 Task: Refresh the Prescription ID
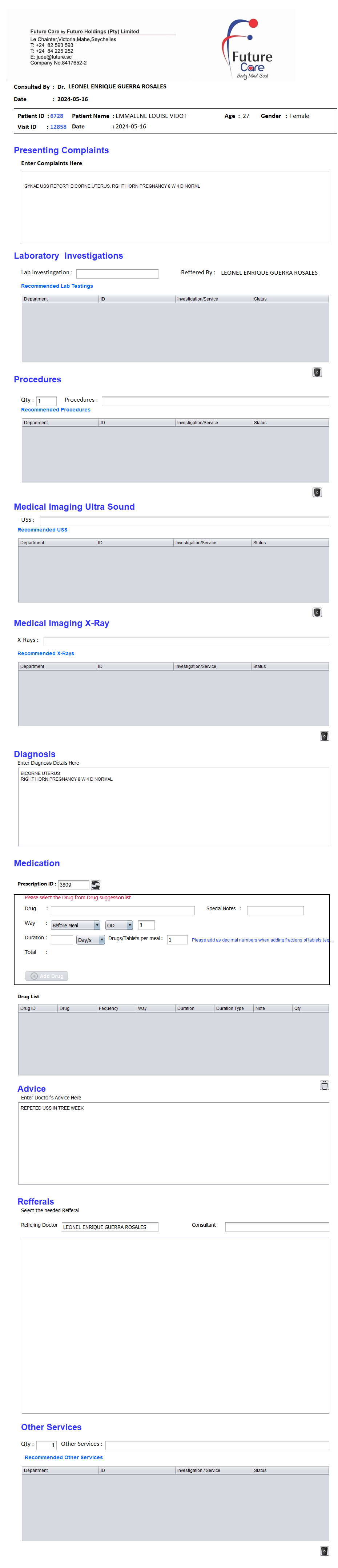96,884
